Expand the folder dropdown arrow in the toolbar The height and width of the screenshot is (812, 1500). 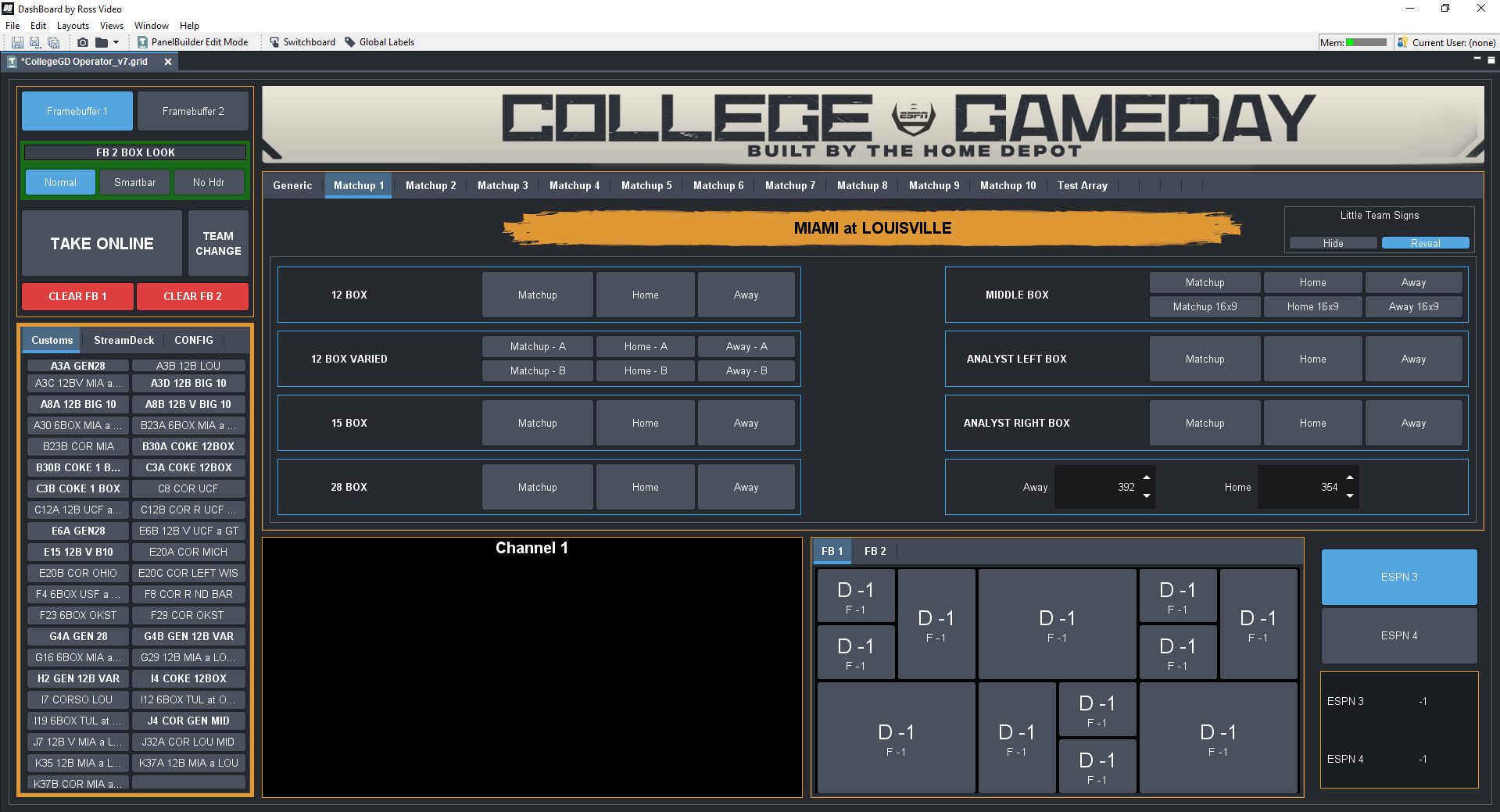116,42
